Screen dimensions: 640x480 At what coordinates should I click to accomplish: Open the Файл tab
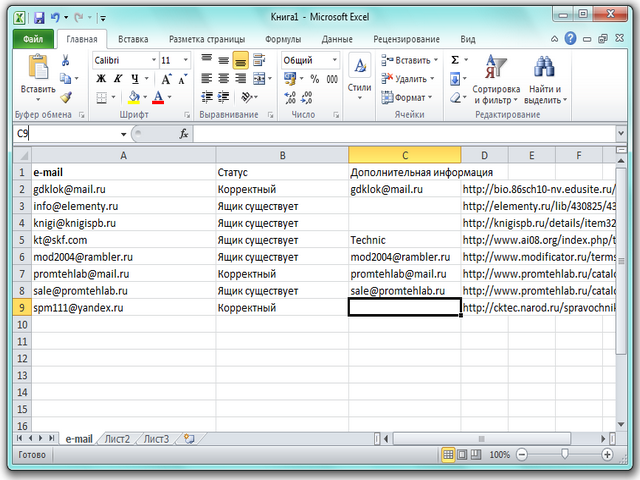tap(33, 39)
